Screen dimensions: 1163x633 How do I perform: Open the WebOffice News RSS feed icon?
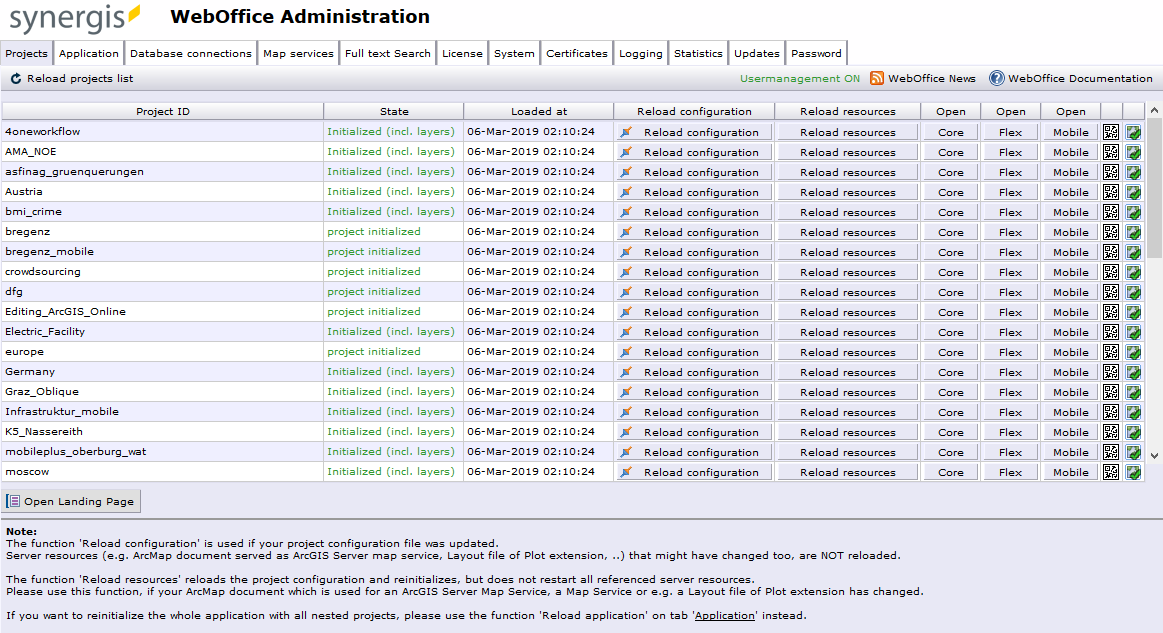[x=877, y=77]
